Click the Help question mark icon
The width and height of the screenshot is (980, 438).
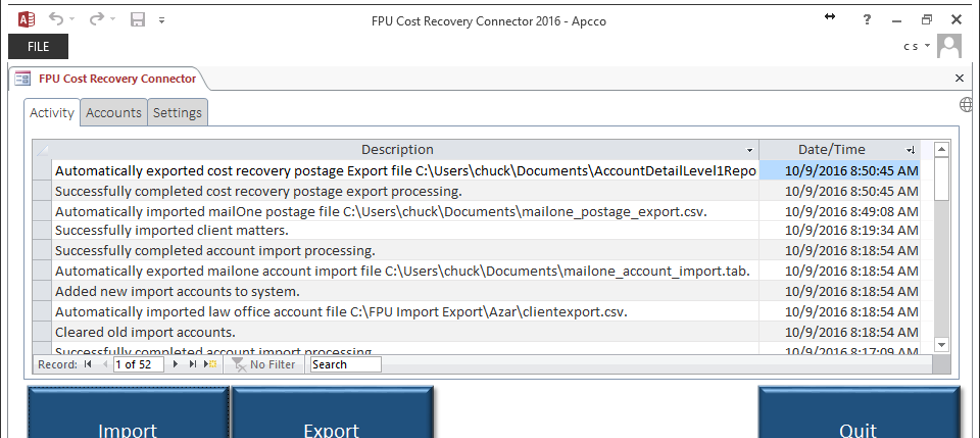(867, 19)
